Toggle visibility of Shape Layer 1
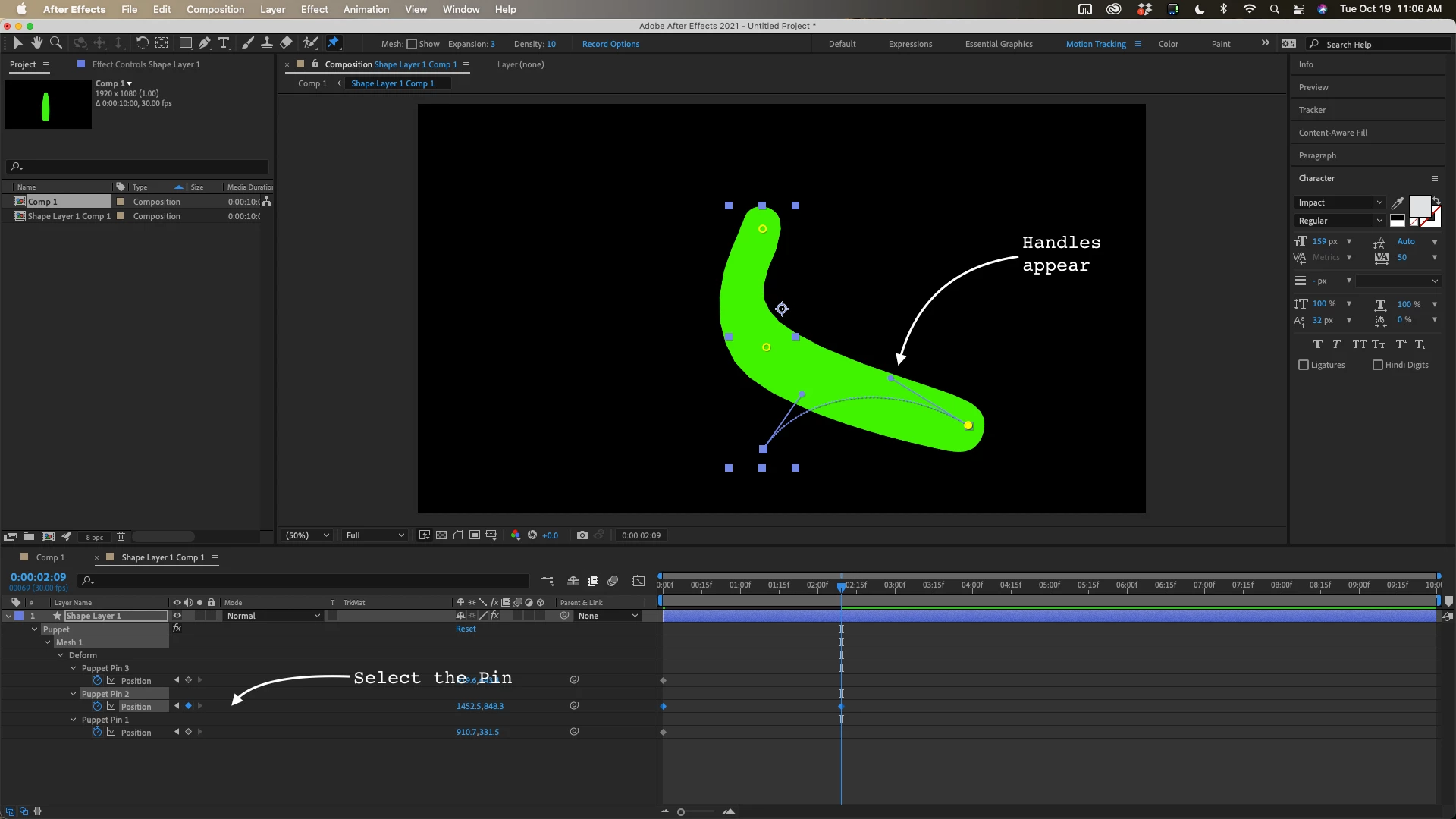 click(177, 616)
